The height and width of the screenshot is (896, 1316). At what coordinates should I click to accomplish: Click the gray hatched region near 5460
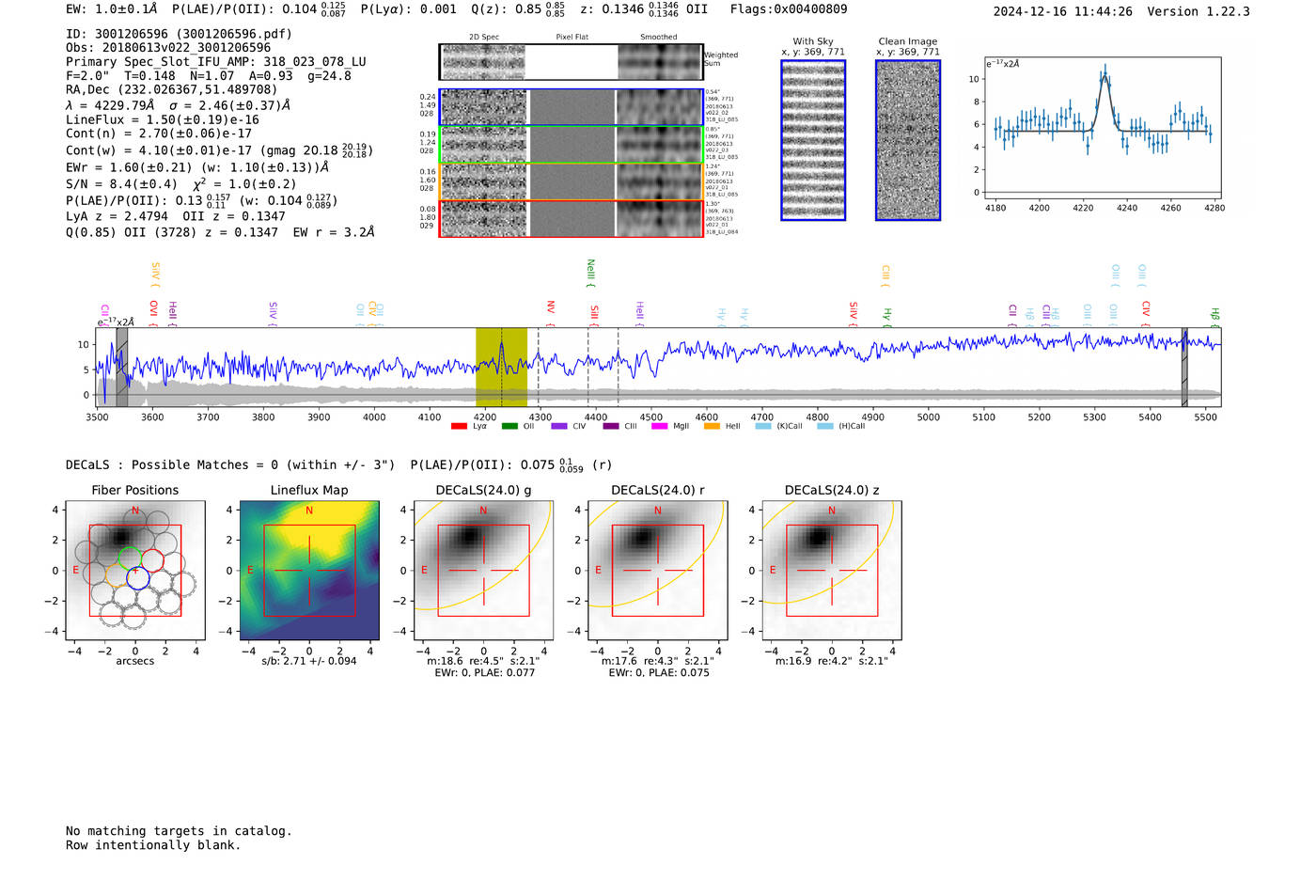pos(1184,367)
